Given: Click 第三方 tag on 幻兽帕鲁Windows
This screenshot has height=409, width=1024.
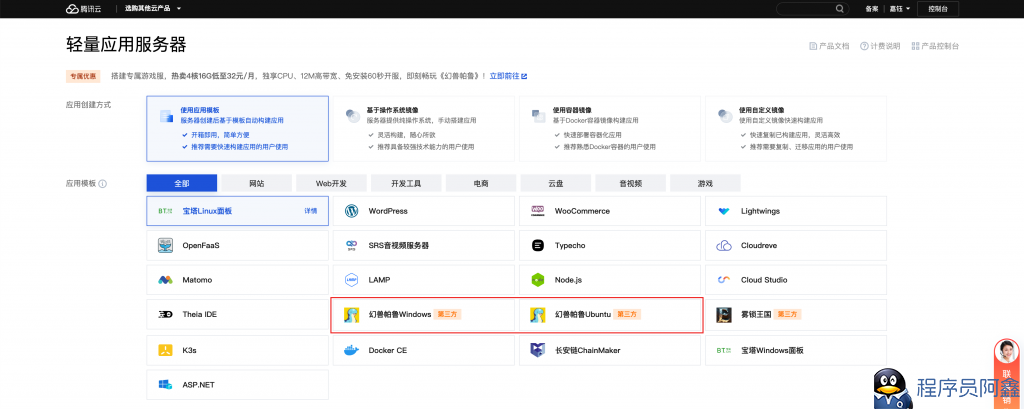Looking at the screenshot, I should pyautogui.click(x=449, y=314).
